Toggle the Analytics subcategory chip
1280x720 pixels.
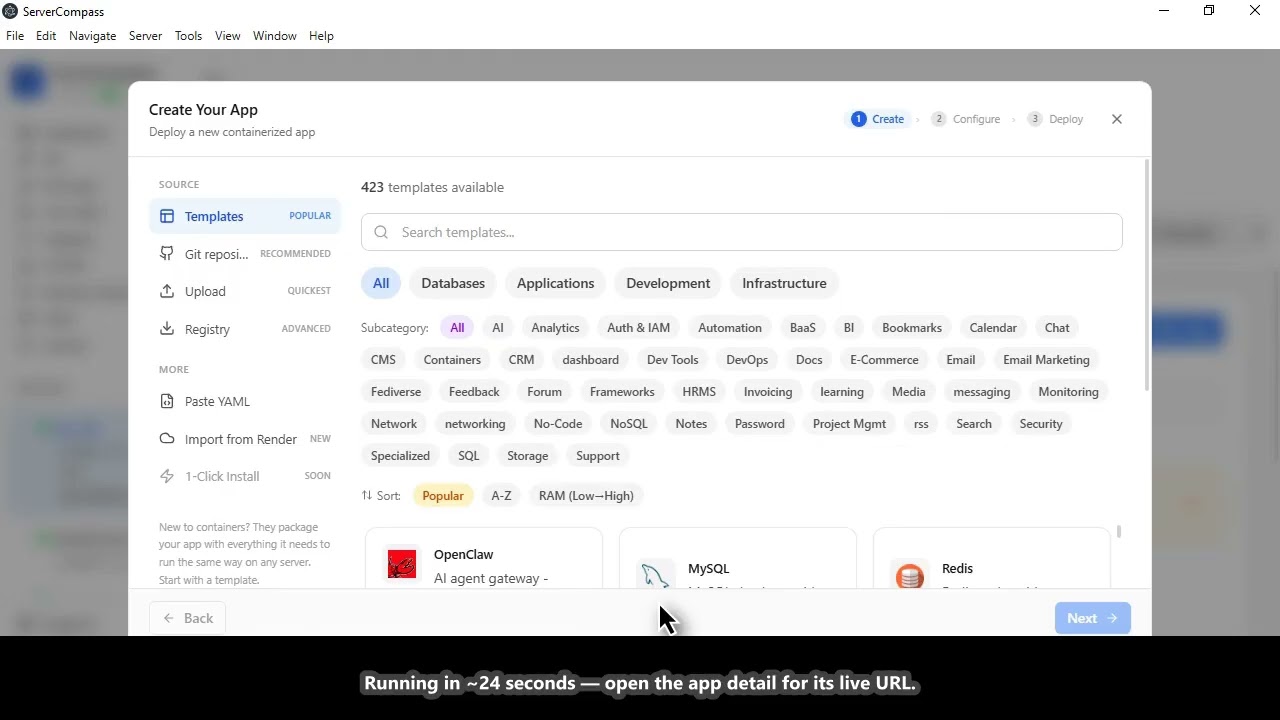(x=555, y=328)
